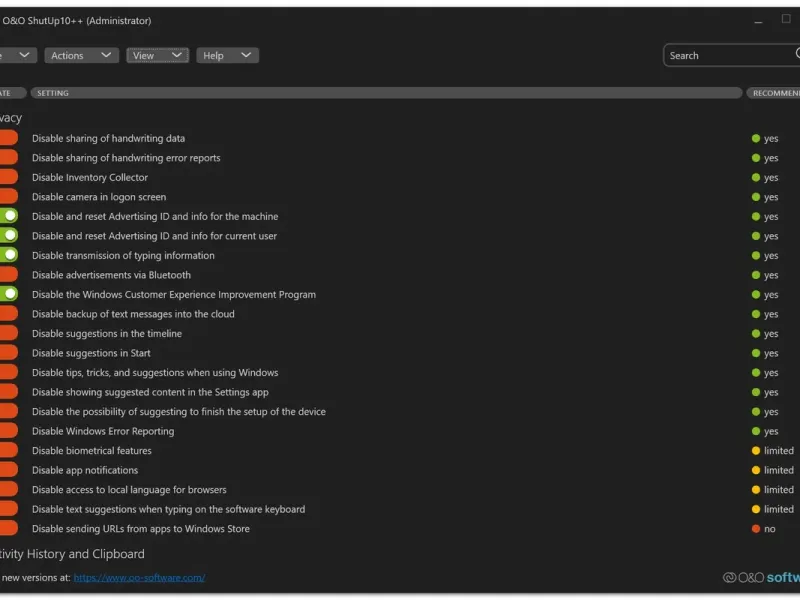Sort by the SETTING column header

pyautogui.click(x=386, y=93)
